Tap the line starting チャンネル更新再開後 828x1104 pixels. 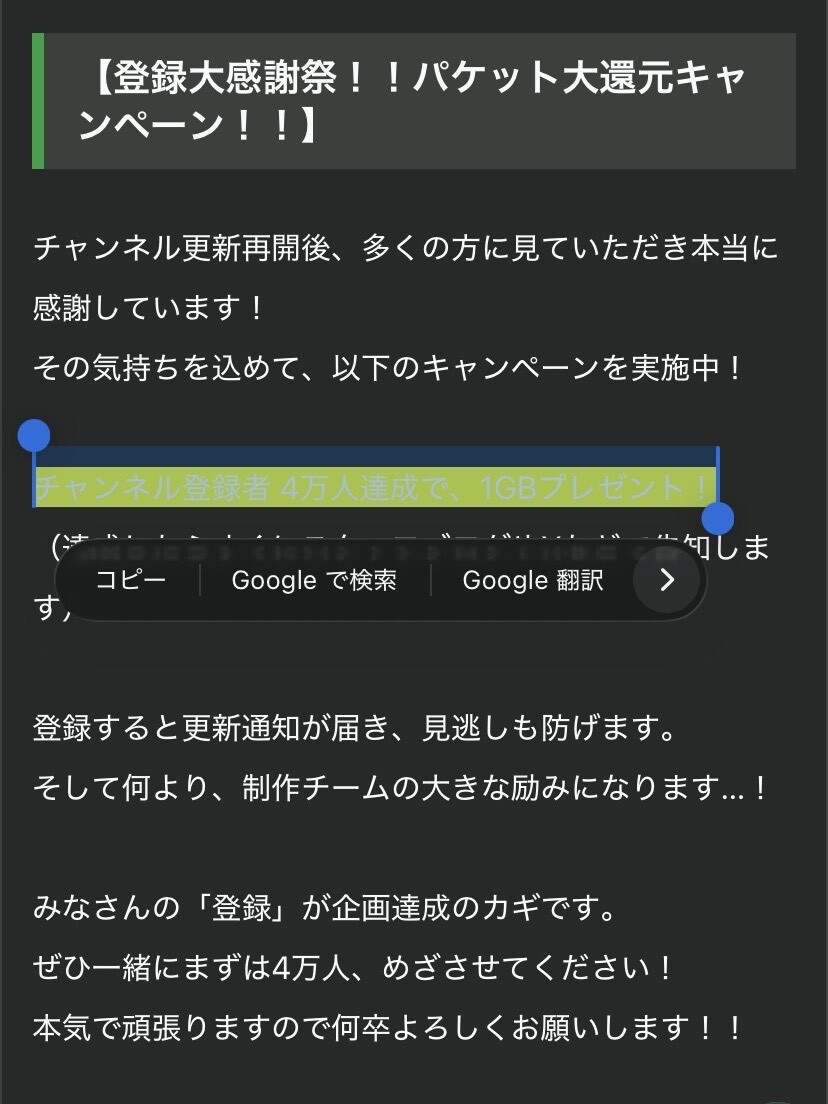coord(405,248)
